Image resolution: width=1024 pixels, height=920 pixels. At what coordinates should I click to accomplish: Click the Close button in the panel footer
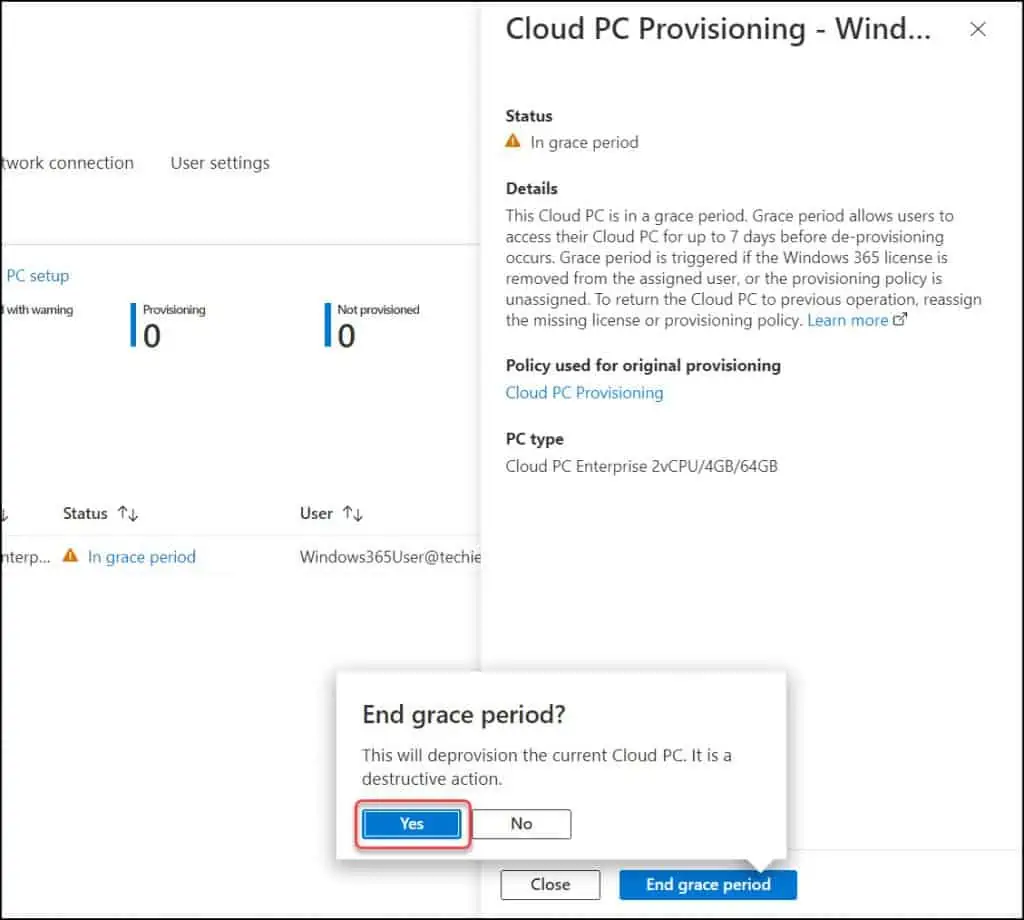tap(550, 884)
